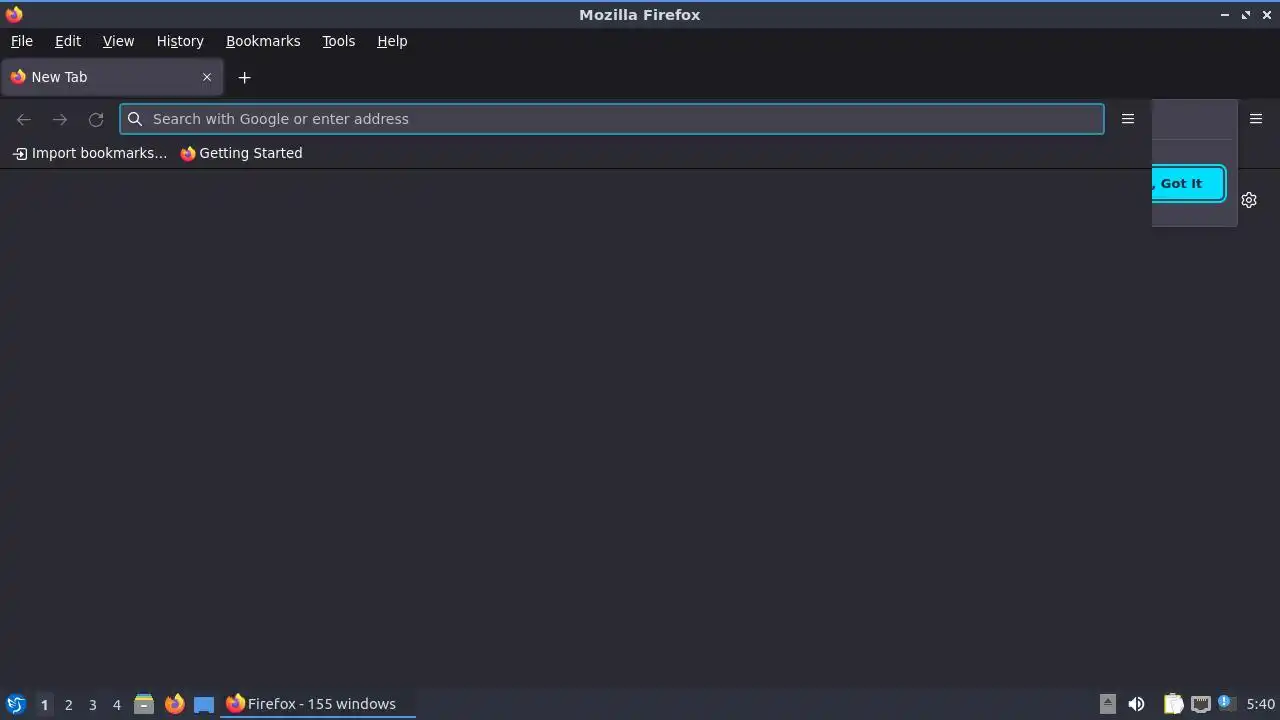Open the History menu
Screen dimensions: 1280x720
(x=180, y=41)
